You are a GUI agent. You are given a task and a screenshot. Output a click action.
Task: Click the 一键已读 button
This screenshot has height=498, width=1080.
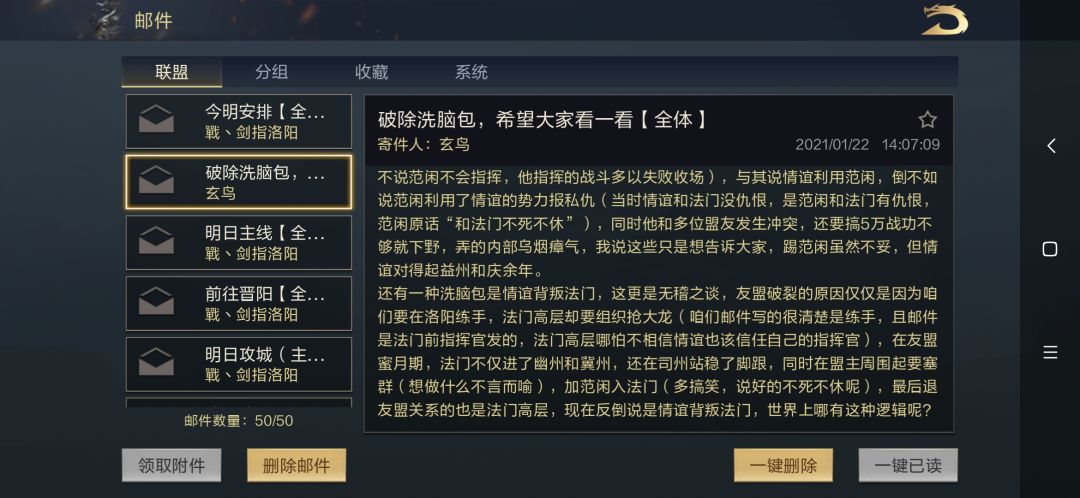(907, 465)
